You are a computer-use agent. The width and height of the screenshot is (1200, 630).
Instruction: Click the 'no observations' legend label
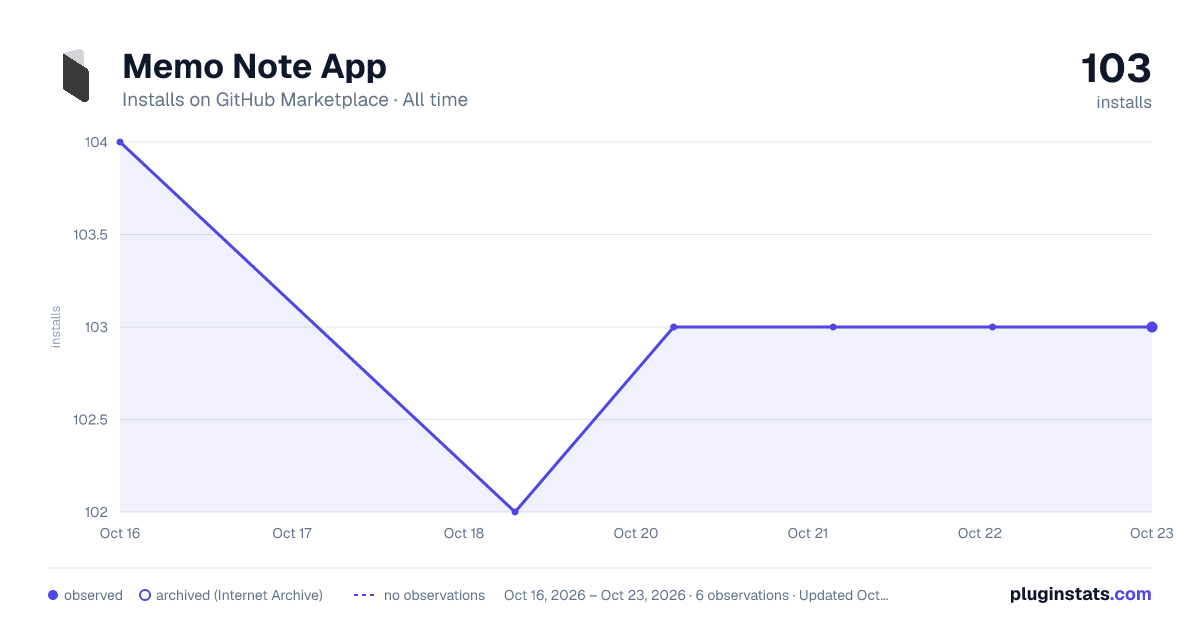coord(434,595)
